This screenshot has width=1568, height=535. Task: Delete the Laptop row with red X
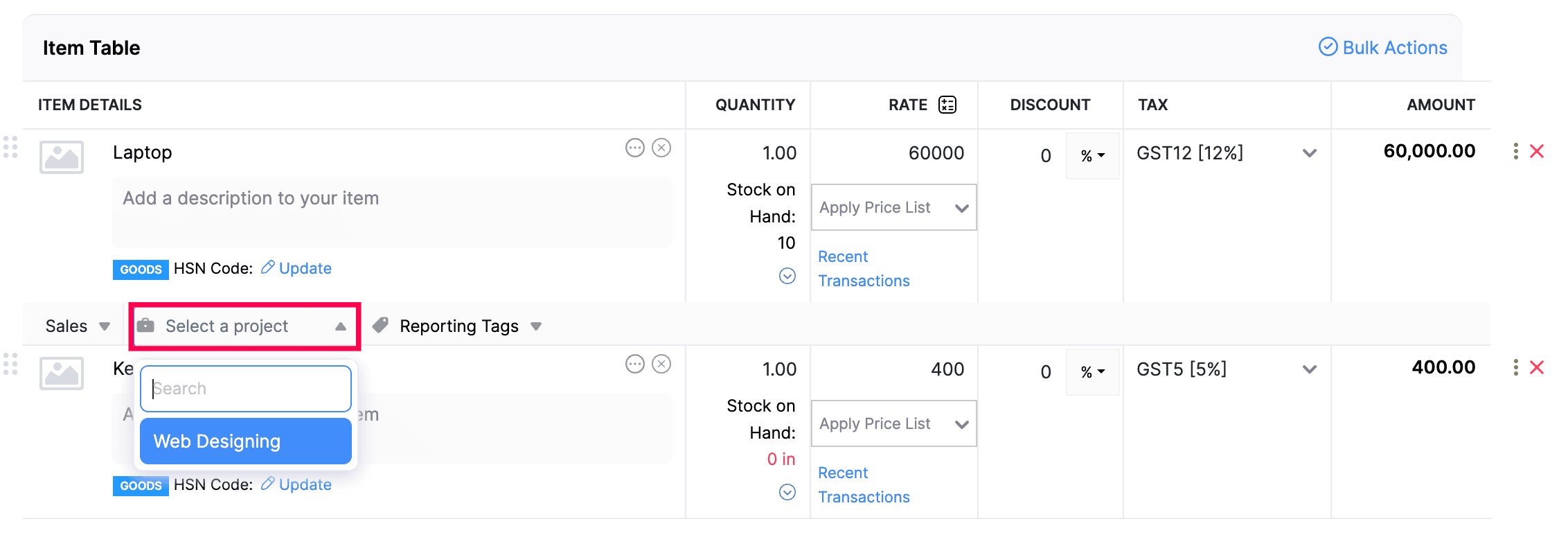pos(1537,151)
